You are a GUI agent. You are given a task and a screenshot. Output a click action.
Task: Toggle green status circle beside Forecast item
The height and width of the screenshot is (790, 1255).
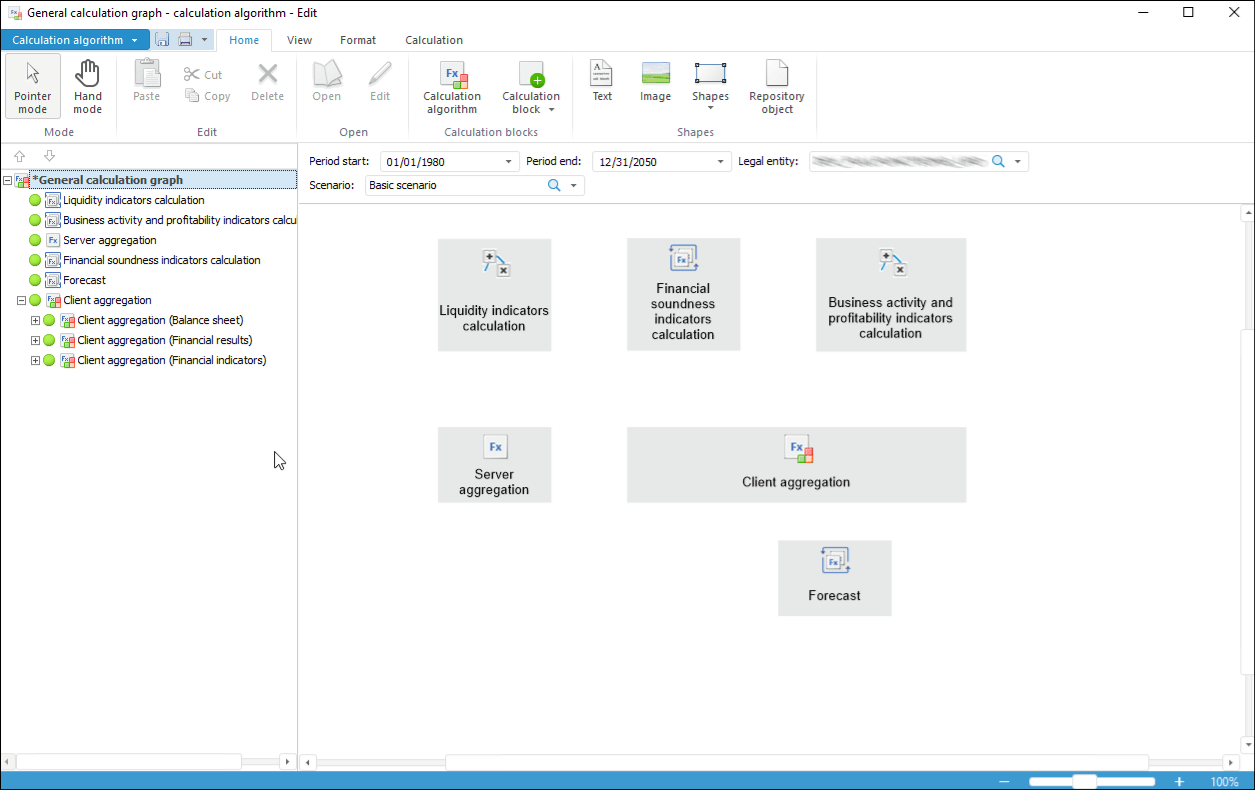[x=36, y=280]
